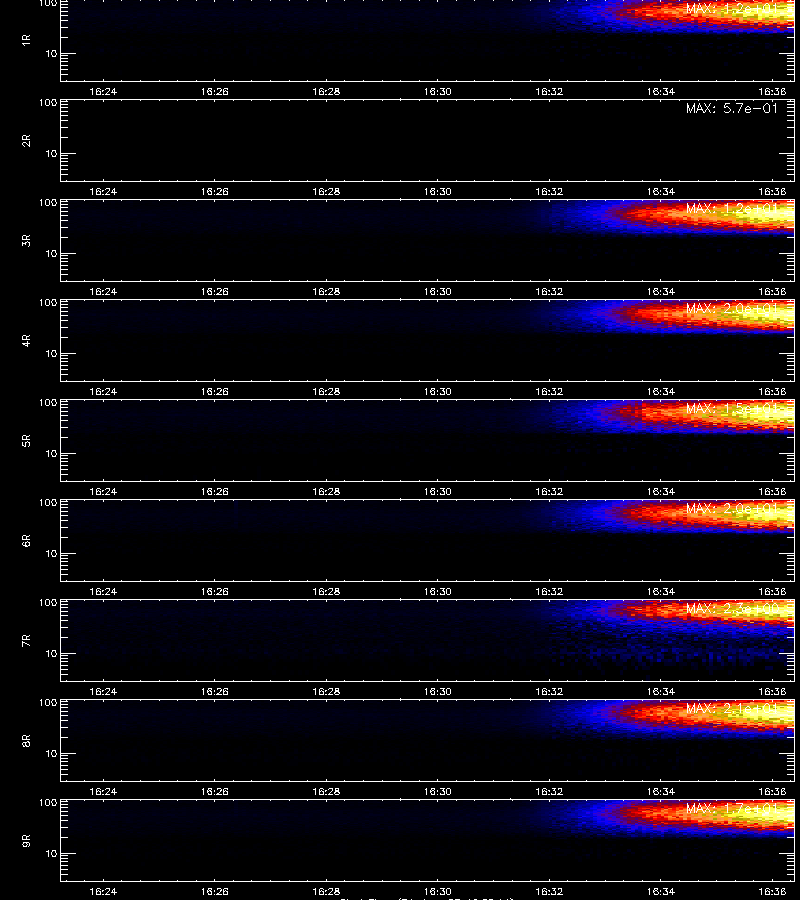The image size is (800, 900).
Task: Click the 3R panel axis label
Action: tap(26, 240)
